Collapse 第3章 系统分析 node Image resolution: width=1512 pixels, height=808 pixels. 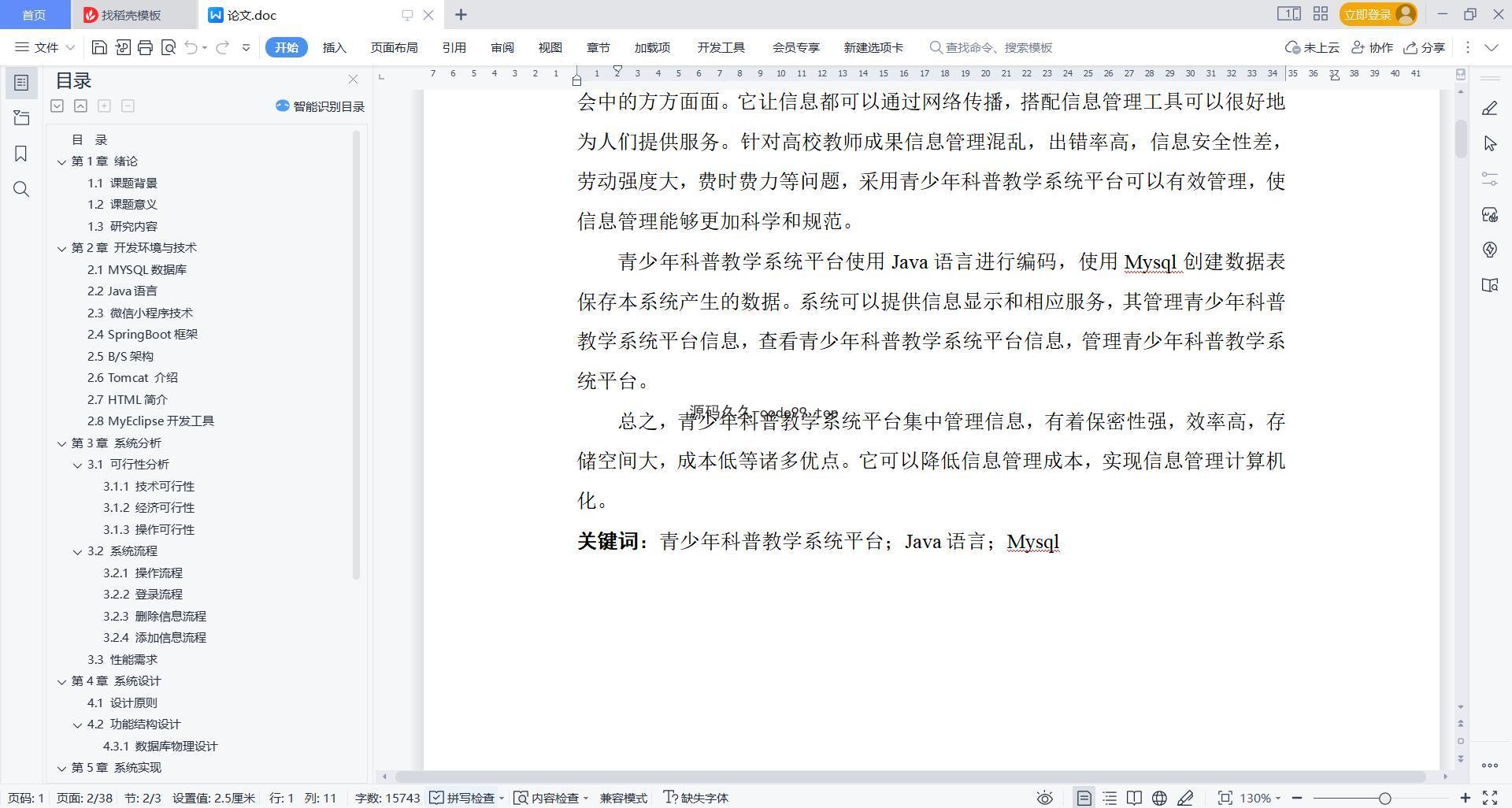61,443
